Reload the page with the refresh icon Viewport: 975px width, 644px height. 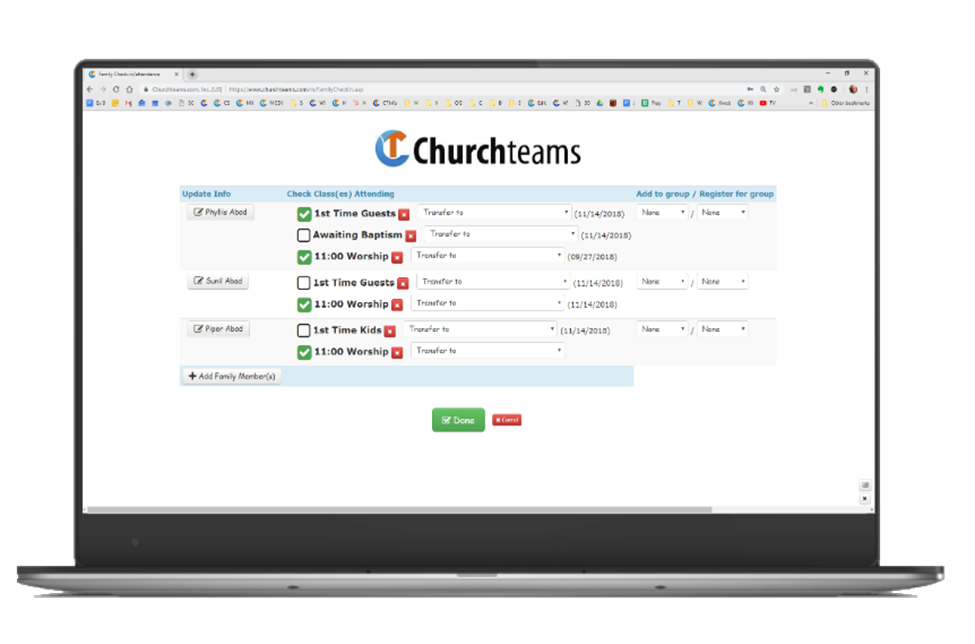(x=116, y=89)
